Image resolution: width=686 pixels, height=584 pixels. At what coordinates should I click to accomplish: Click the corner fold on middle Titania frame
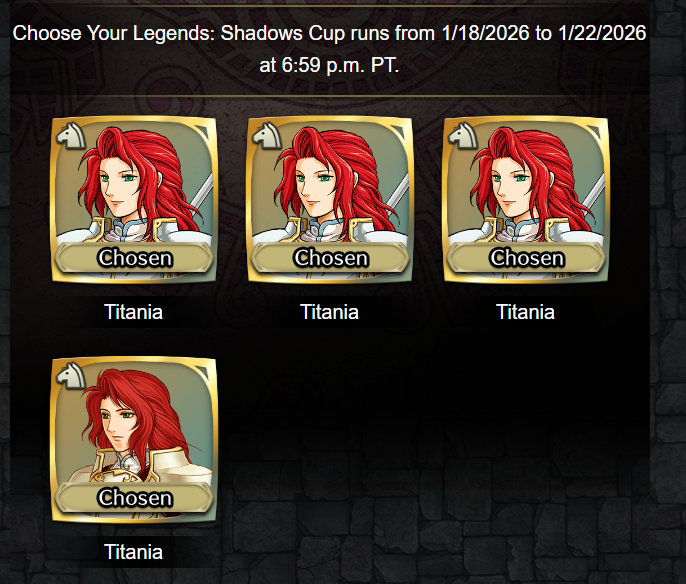(x=397, y=133)
